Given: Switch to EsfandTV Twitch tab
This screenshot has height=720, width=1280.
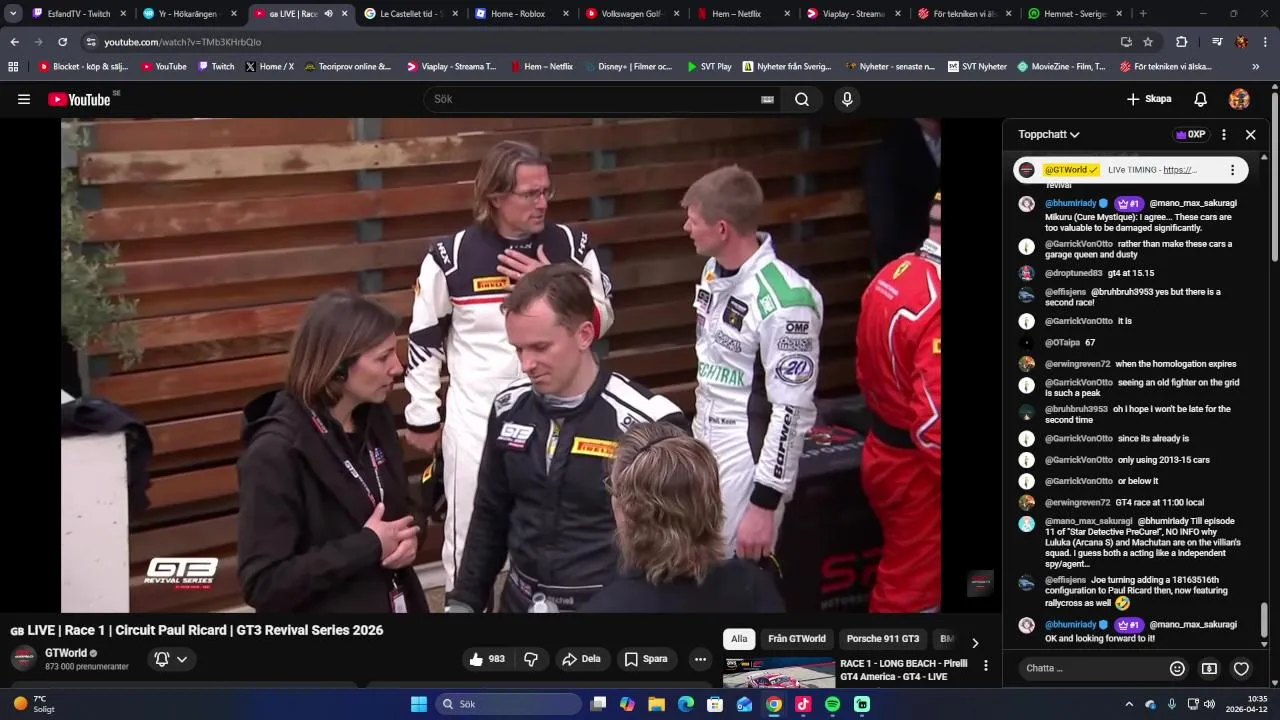Looking at the screenshot, I should point(80,14).
